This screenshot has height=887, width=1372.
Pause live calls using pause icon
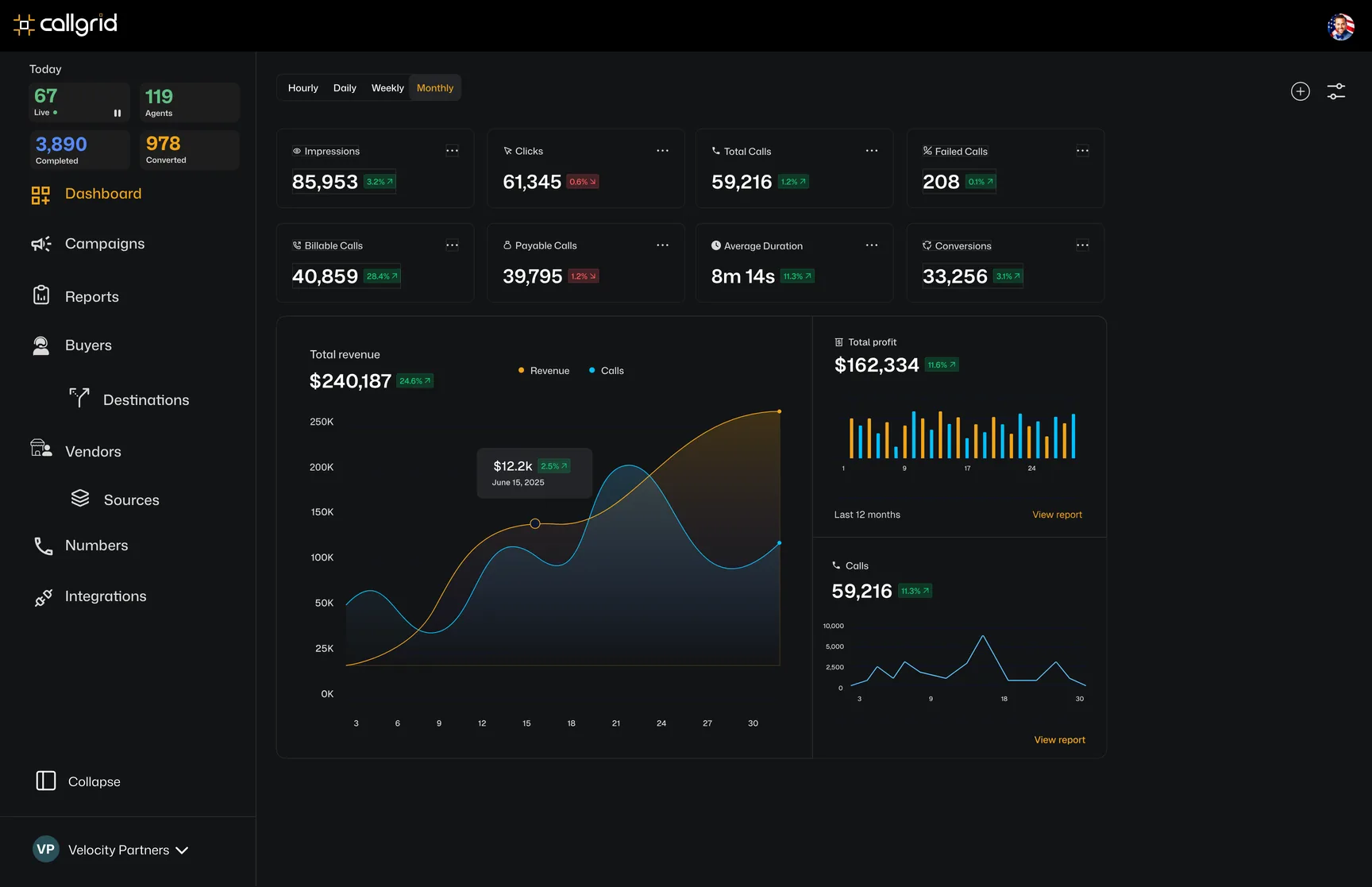coord(118,113)
